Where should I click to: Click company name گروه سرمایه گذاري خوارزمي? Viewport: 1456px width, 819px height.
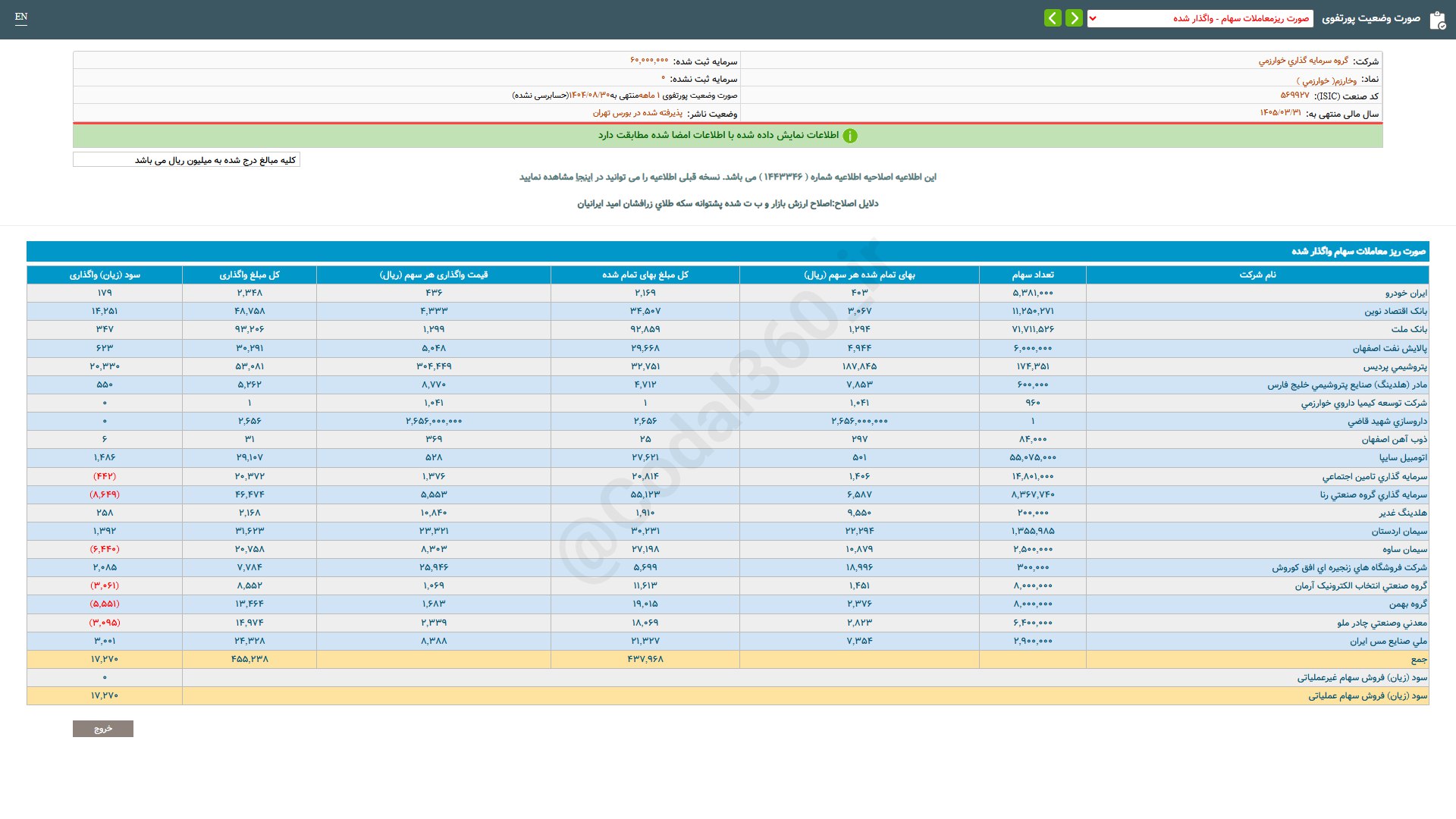point(1303,61)
